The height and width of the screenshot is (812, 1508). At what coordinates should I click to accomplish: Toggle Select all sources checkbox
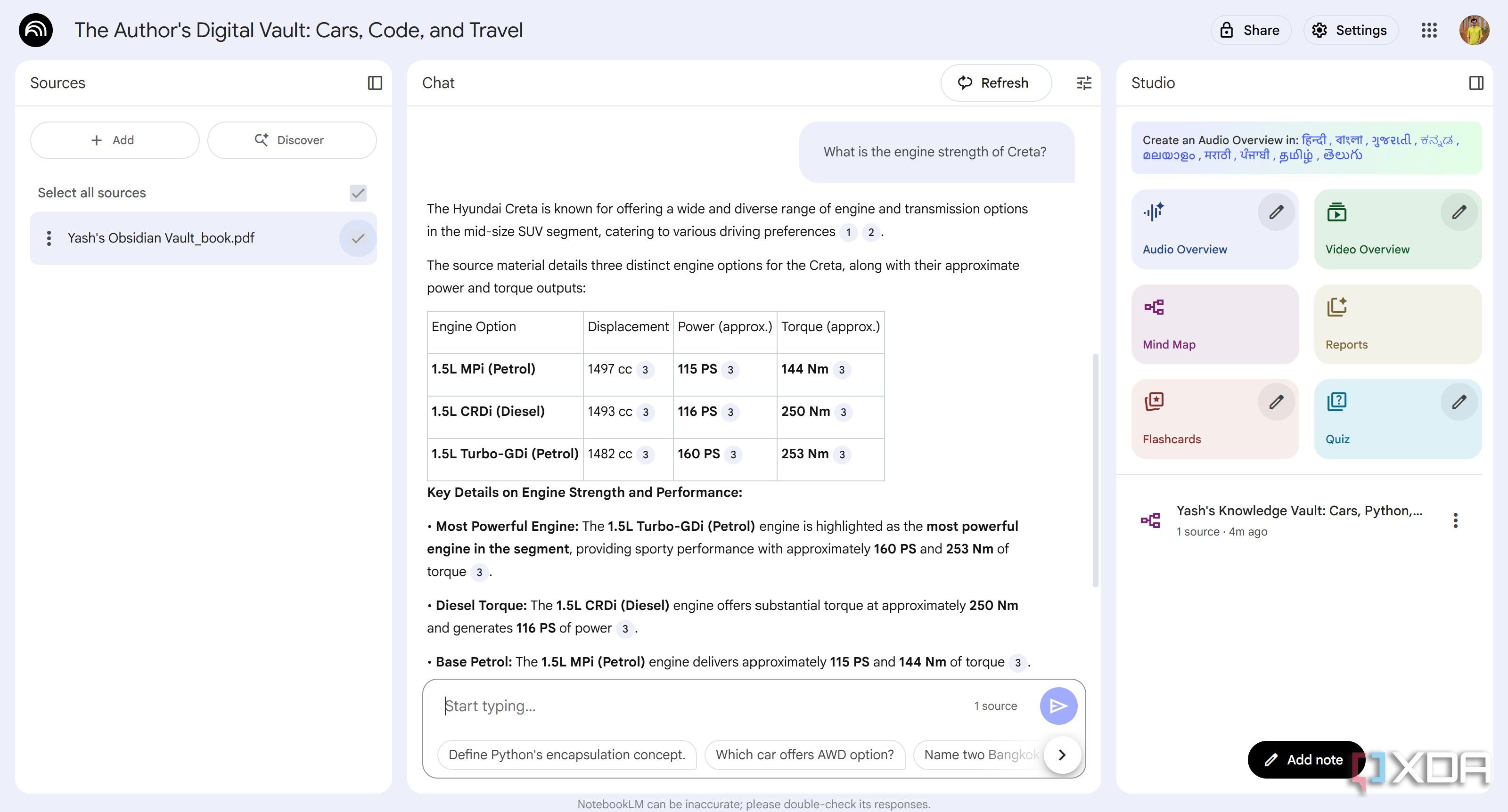click(358, 193)
